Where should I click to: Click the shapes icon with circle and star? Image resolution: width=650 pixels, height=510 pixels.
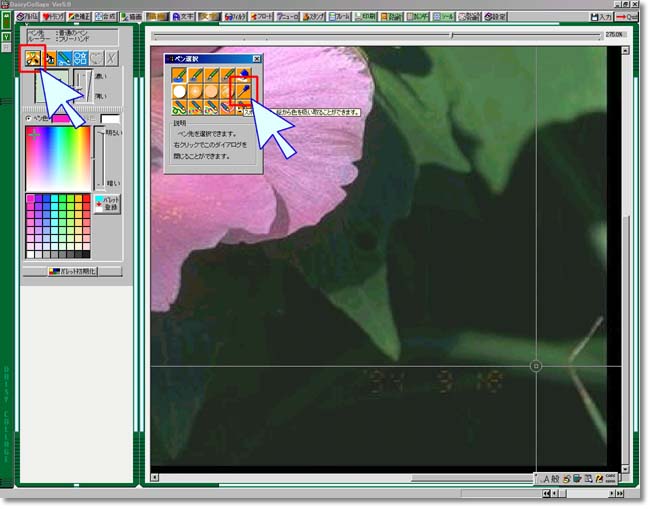79,59
